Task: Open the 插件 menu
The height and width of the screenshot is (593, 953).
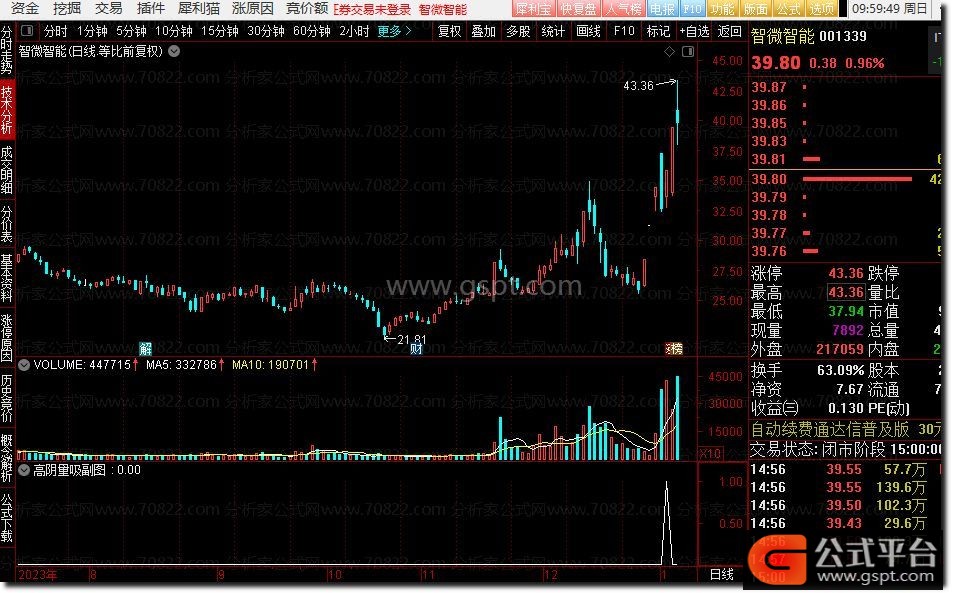Action: (151, 9)
